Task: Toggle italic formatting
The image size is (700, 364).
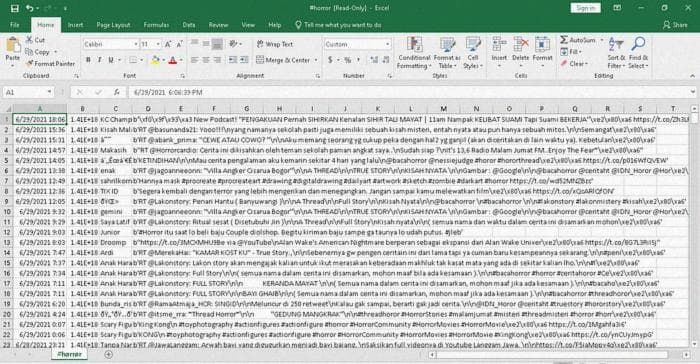Action: [99, 60]
